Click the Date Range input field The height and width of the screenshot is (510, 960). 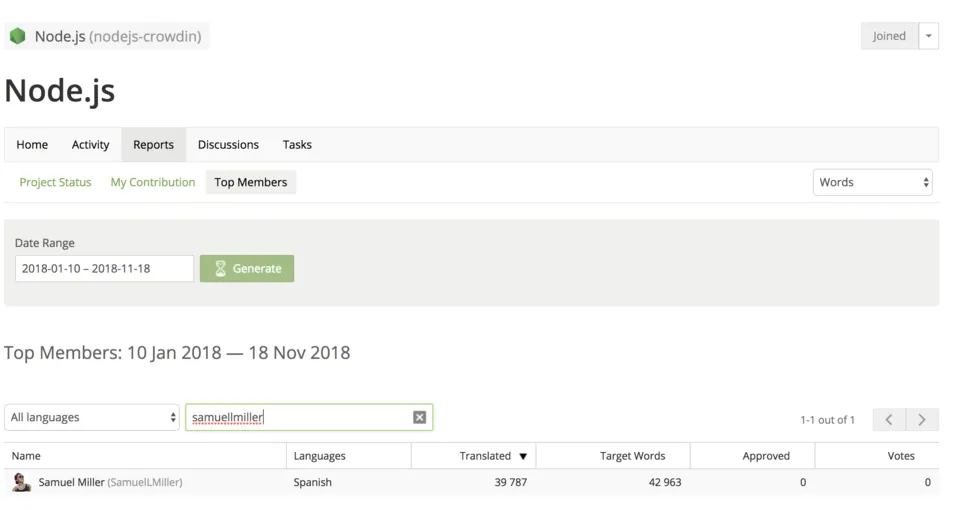coord(104,269)
